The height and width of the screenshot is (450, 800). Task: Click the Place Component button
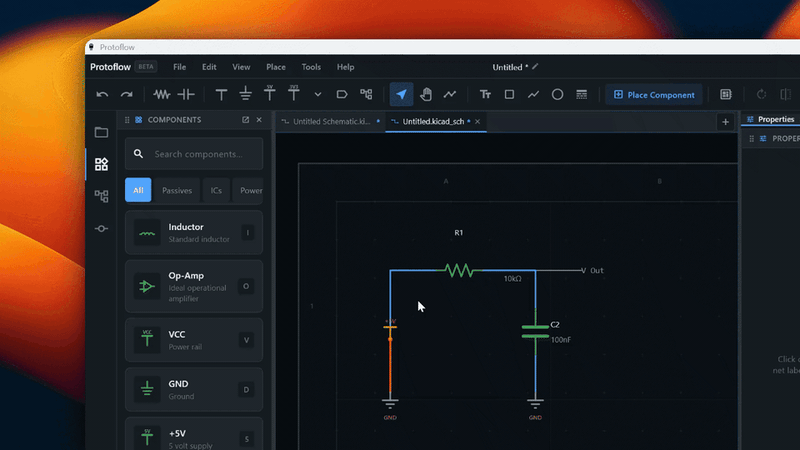[654, 95]
